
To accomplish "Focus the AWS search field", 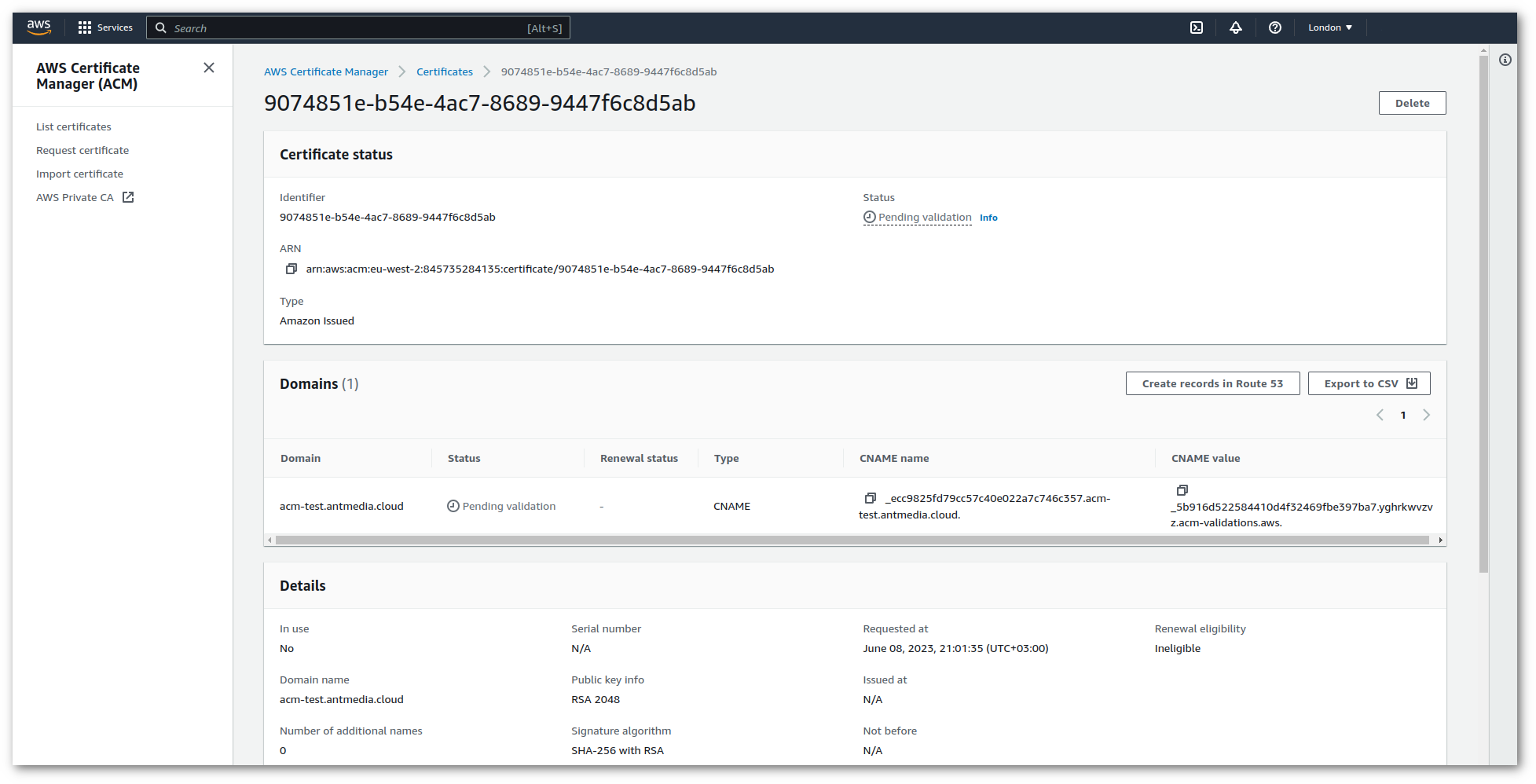I will pyautogui.click(x=358, y=27).
